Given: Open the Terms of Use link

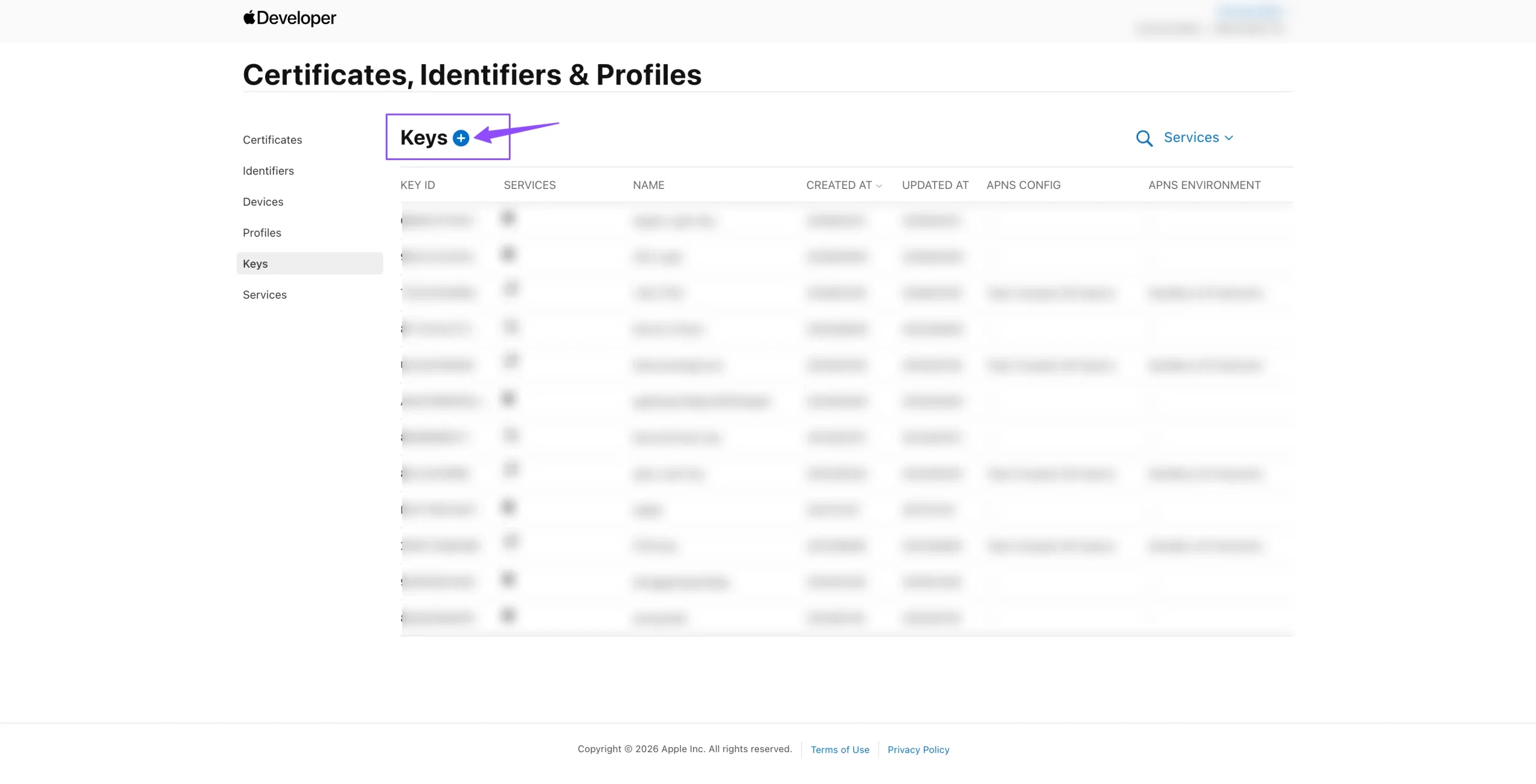Looking at the screenshot, I should pos(840,750).
